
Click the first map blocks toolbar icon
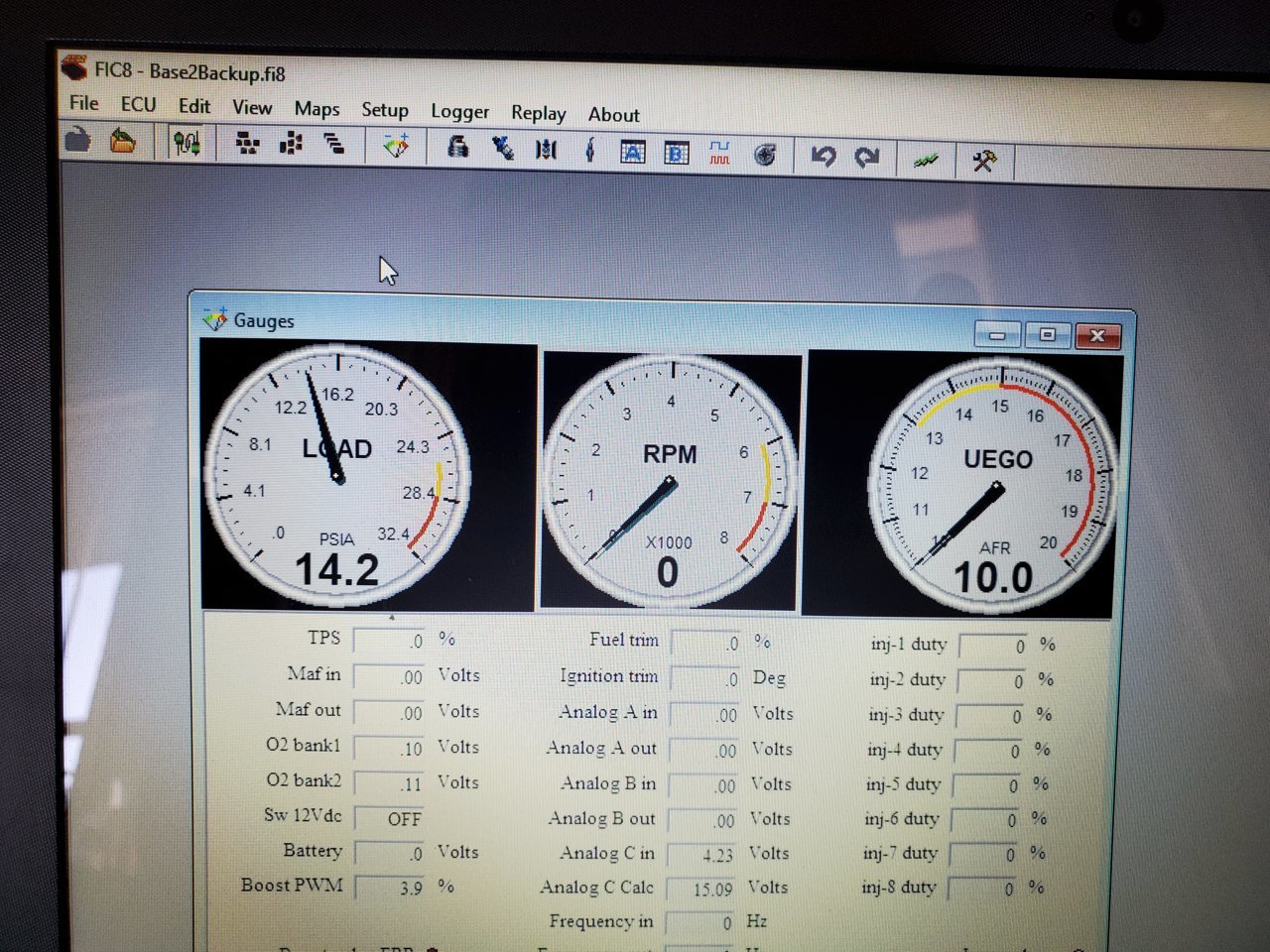coord(248,145)
